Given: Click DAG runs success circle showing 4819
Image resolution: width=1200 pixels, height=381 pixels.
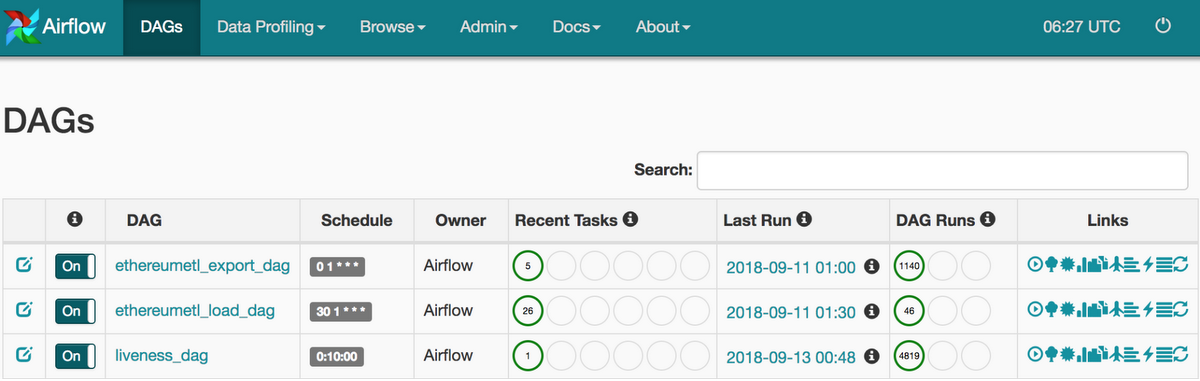Looking at the screenshot, I should tap(909, 356).
